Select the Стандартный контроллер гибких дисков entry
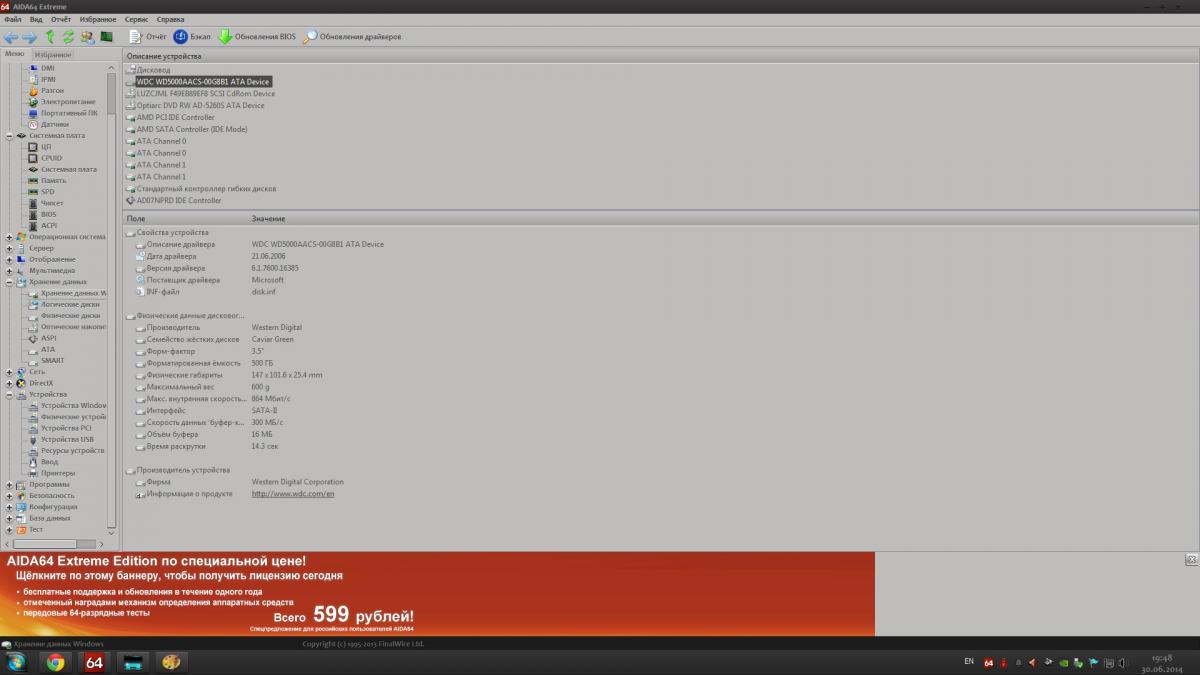 click(206, 188)
